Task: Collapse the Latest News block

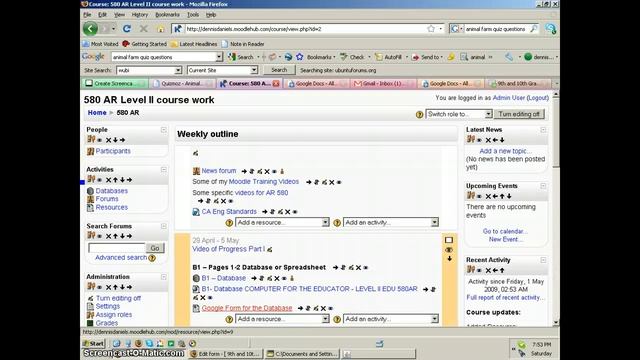Action: tap(543, 130)
